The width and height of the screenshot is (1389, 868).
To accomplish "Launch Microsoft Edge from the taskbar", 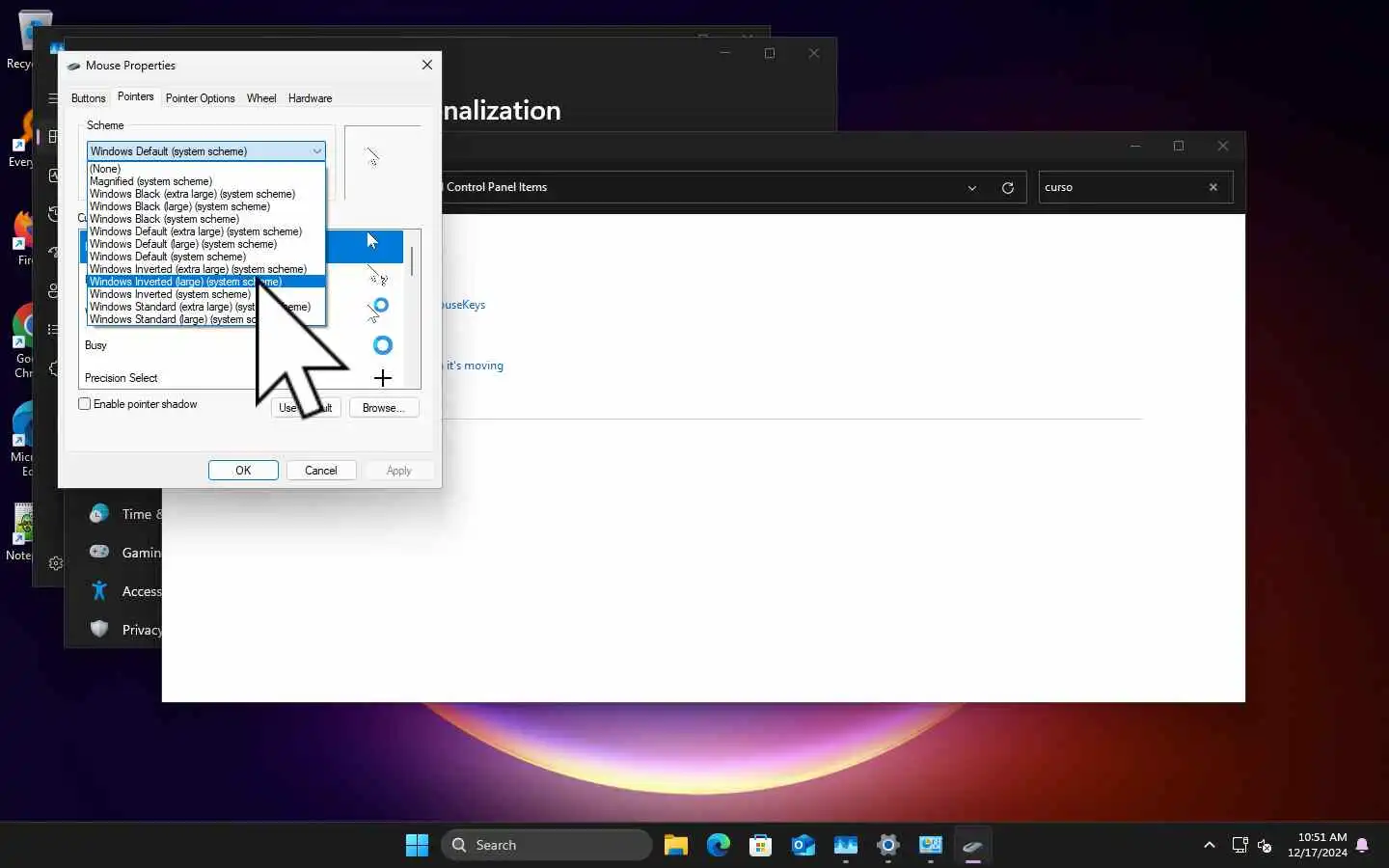I will tap(718, 845).
